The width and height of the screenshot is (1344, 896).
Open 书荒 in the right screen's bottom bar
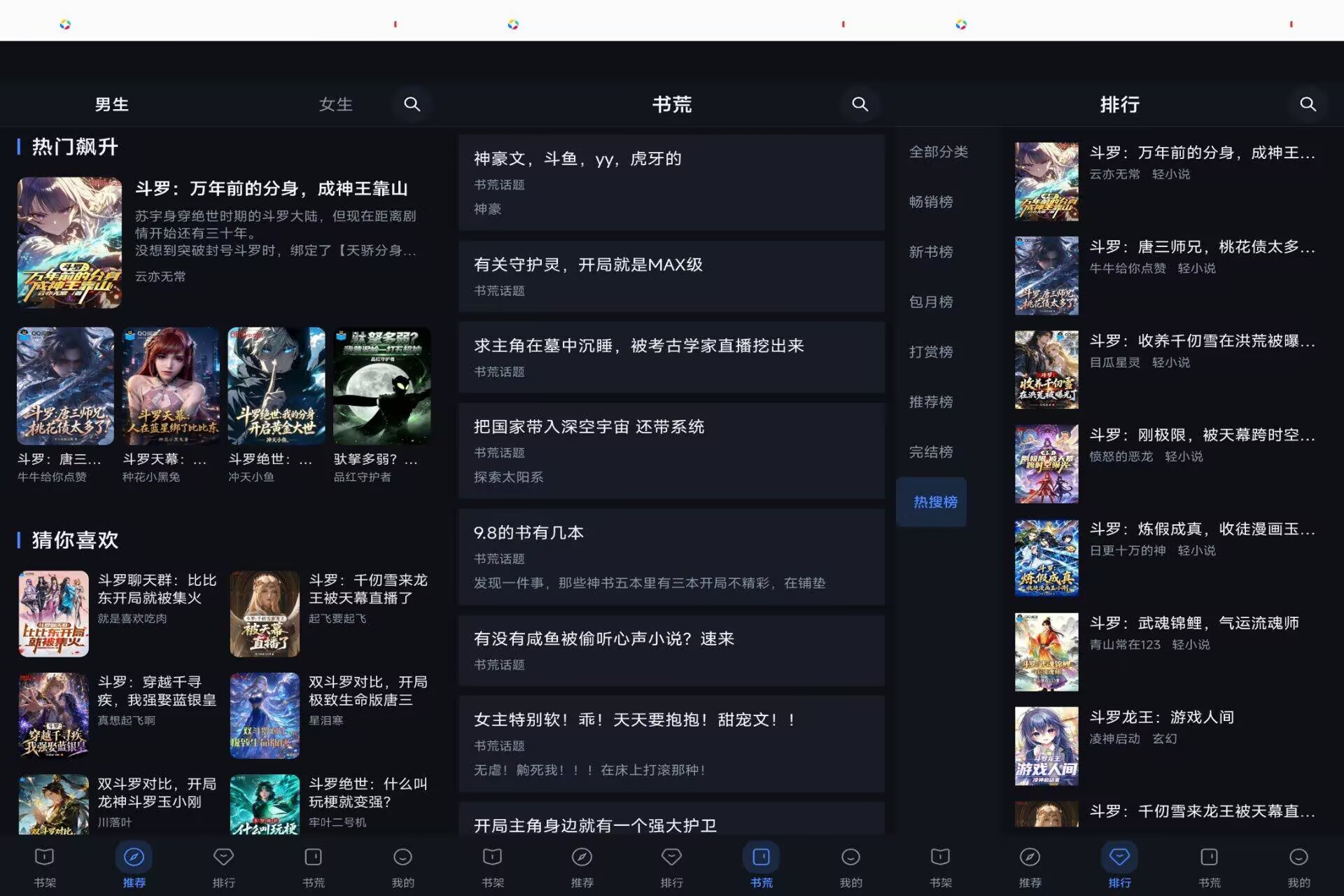tap(1210, 867)
